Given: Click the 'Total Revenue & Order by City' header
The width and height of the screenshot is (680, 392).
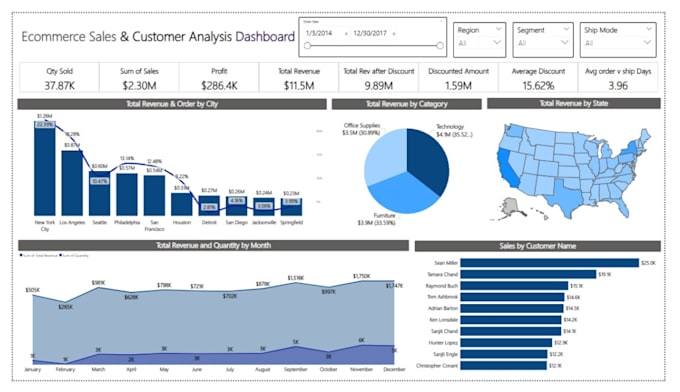Looking at the screenshot, I should (x=172, y=104).
